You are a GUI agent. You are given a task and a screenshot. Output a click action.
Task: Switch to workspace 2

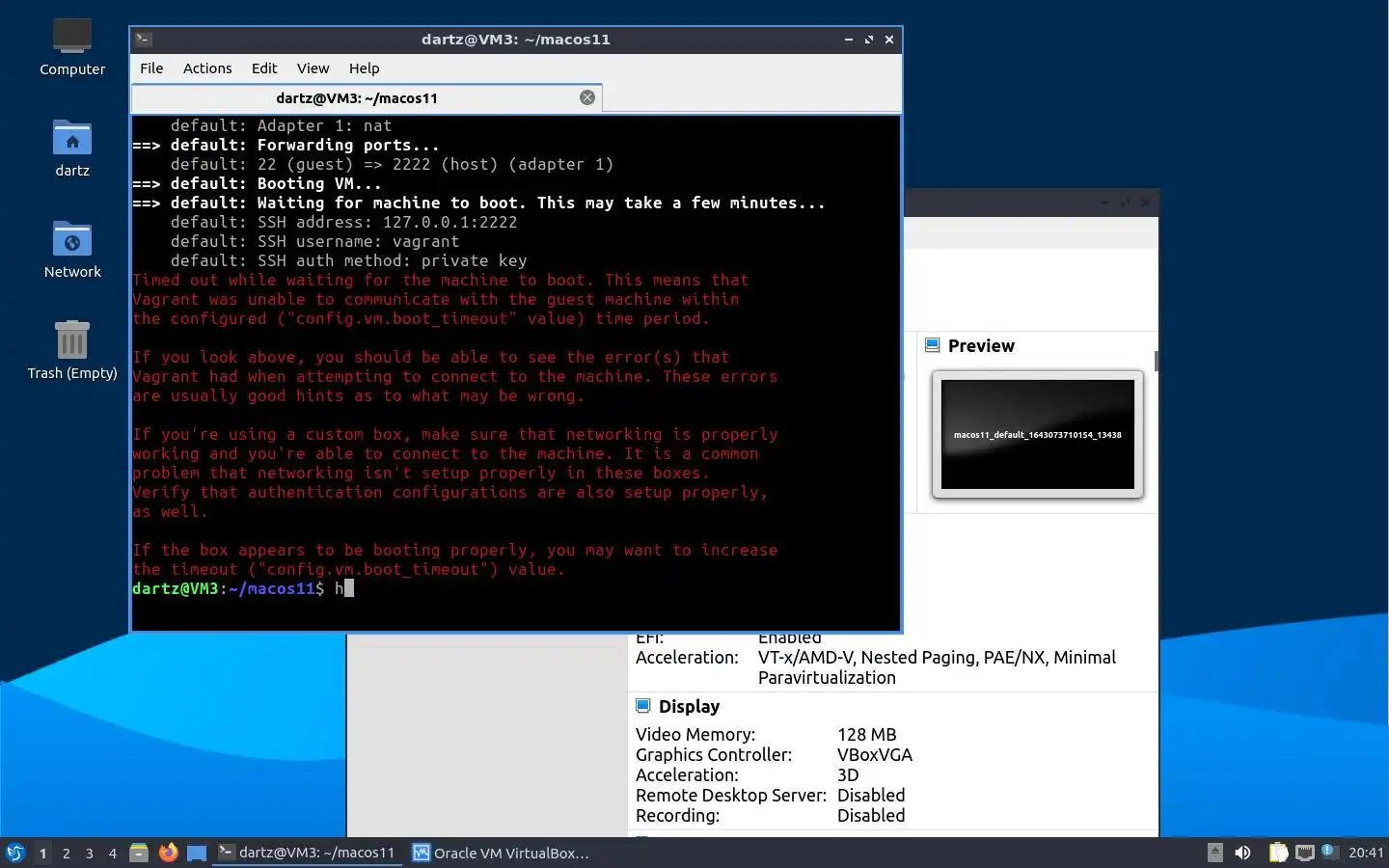point(66,853)
